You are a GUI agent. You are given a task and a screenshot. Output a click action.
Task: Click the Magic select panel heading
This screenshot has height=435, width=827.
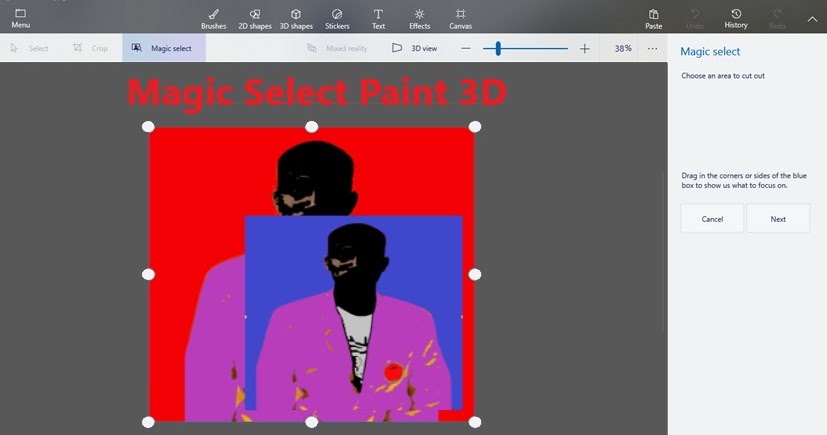coord(710,52)
